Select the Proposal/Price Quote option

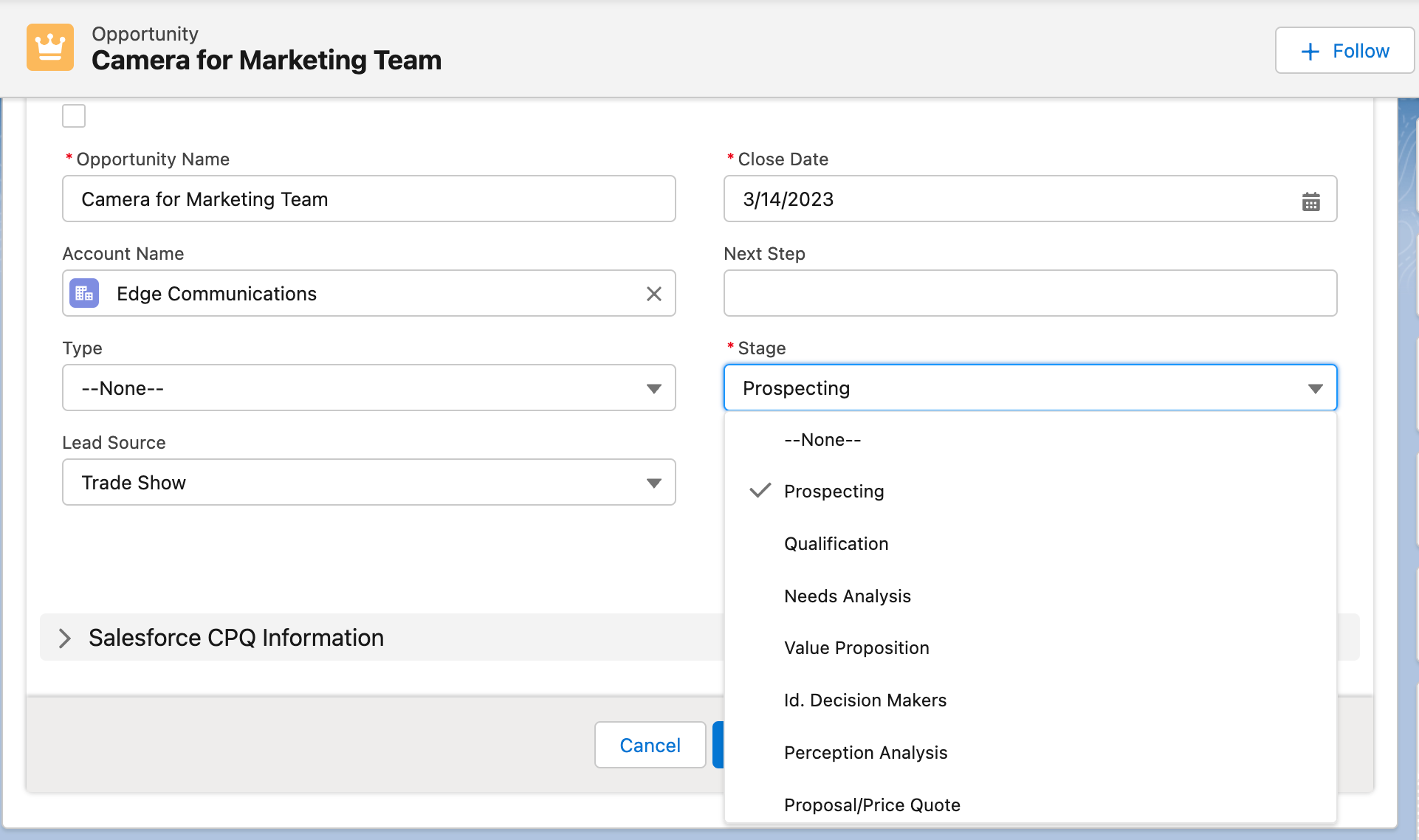872,805
